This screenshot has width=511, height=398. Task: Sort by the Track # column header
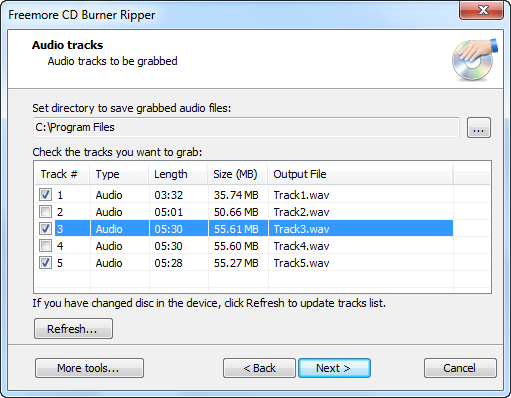tap(62, 174)
